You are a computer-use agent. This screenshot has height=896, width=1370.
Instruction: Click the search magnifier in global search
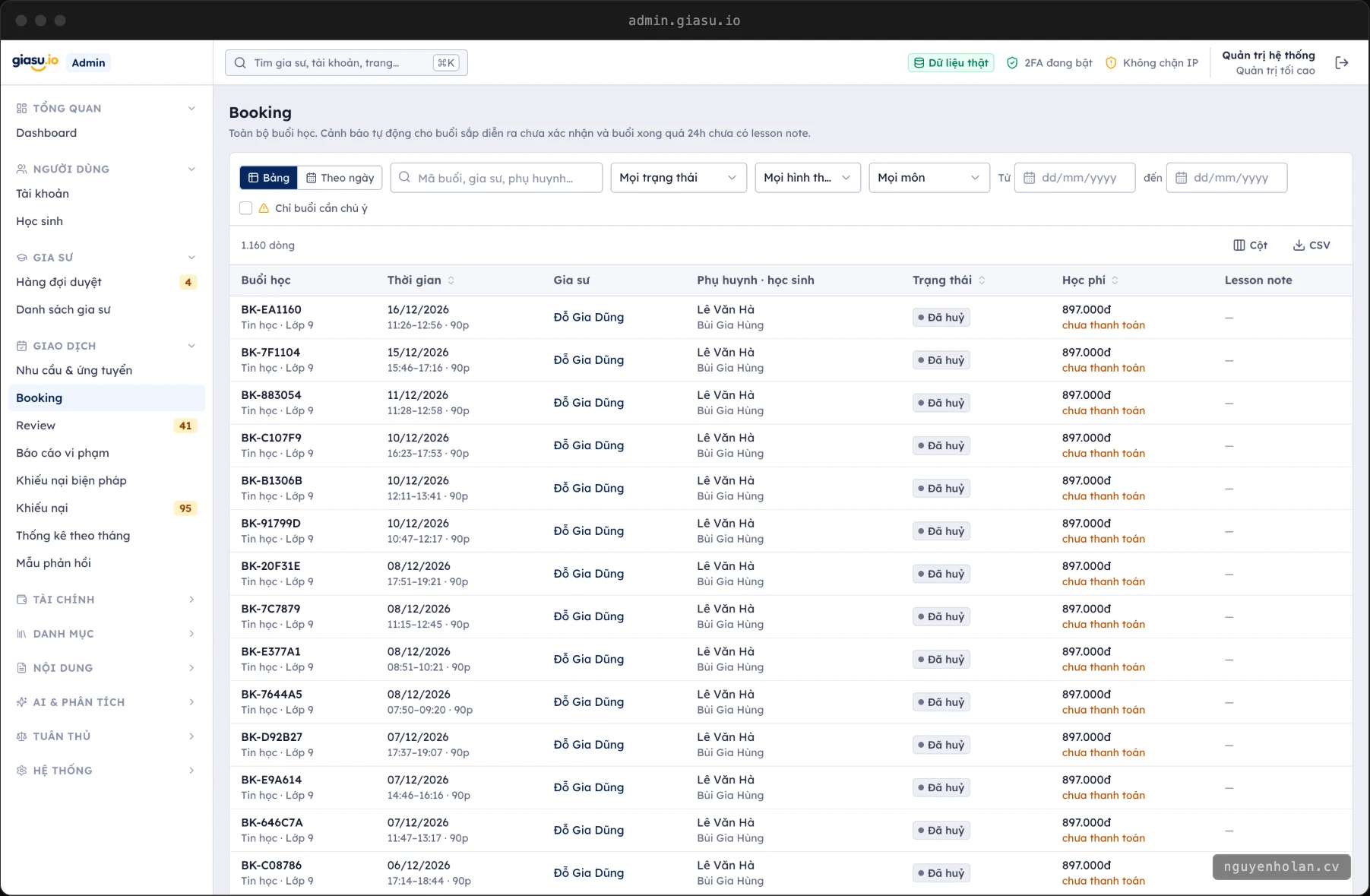tap(240, 63)
